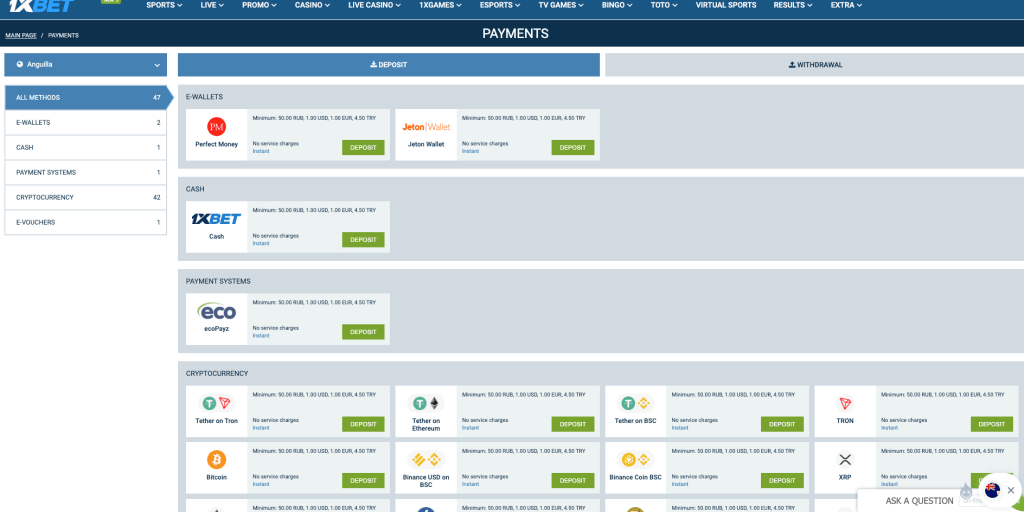Click DEPOSIT button for Binance USD on BSC
Viewport: 1024px width, 512px height.
[x=573, y=481]
